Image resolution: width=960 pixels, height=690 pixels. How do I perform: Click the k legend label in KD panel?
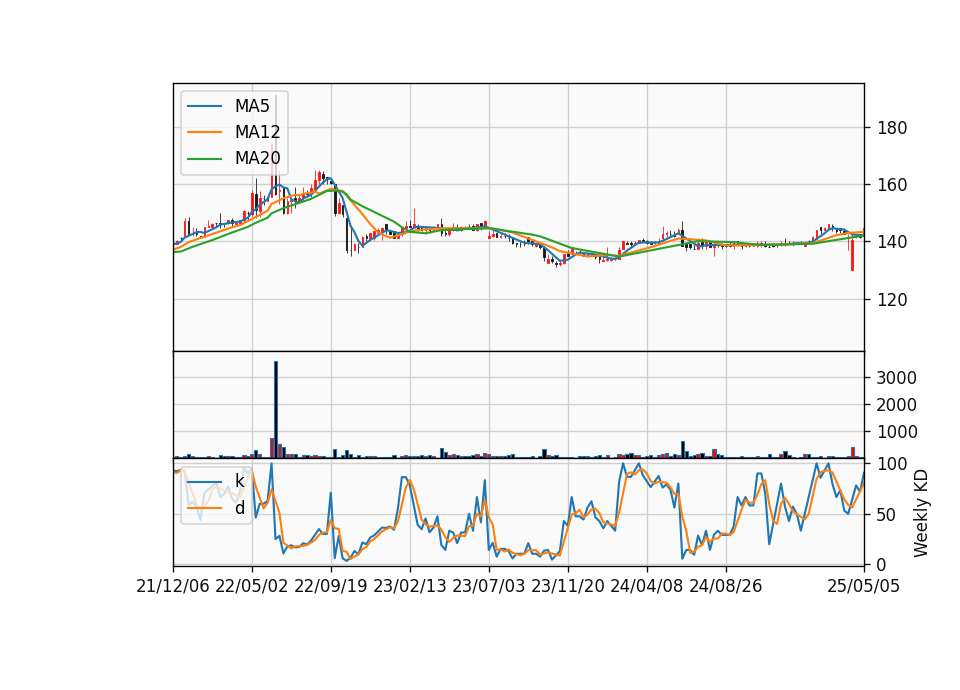pyautogui.click(x=239, y=481)
